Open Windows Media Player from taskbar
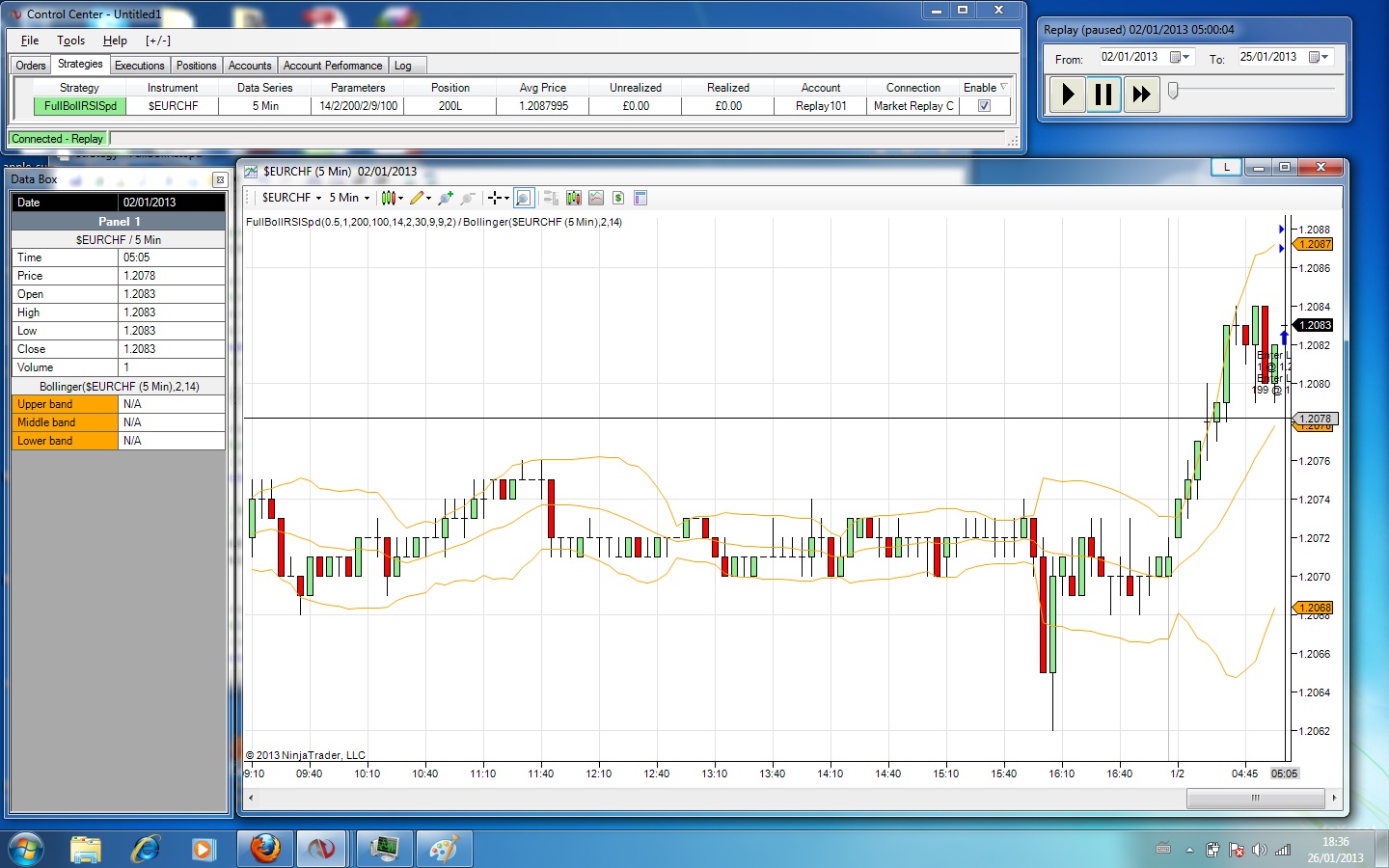 (203, 849)
